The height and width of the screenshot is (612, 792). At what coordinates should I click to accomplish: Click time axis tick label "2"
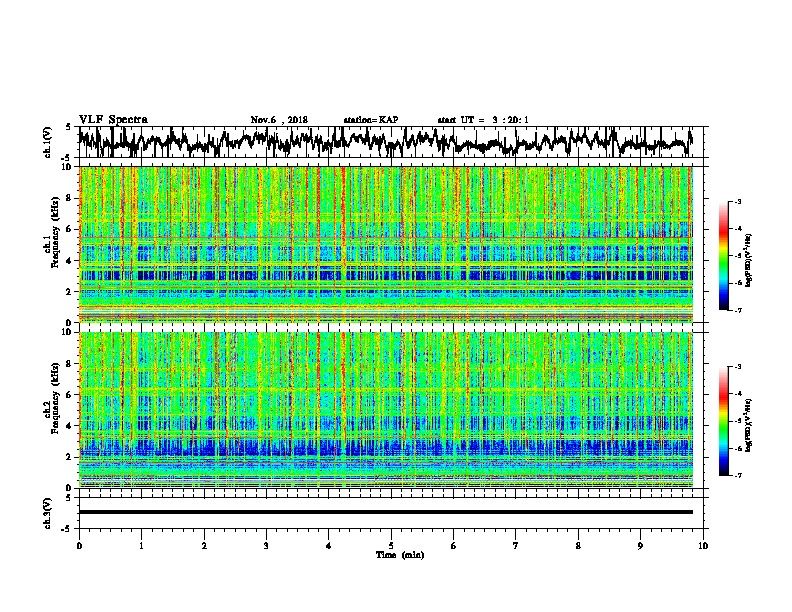pos(204,546)
